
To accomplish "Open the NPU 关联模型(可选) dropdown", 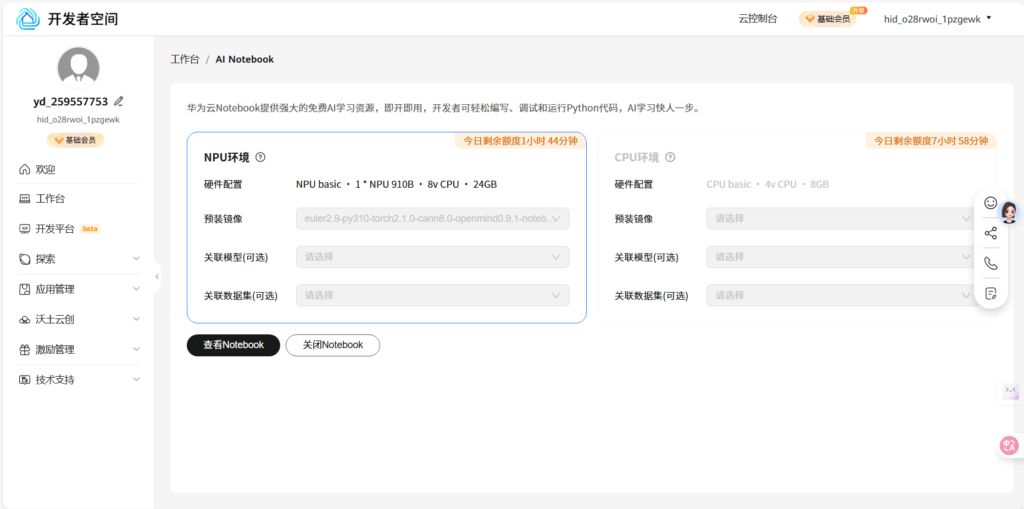I will [433, 257].
